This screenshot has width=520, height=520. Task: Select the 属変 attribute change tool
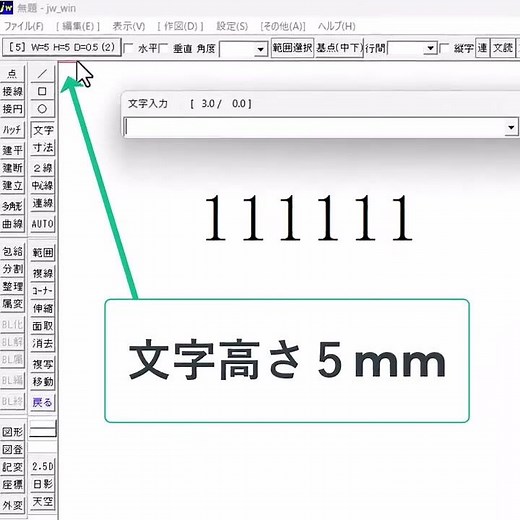(x=12, y=304)
